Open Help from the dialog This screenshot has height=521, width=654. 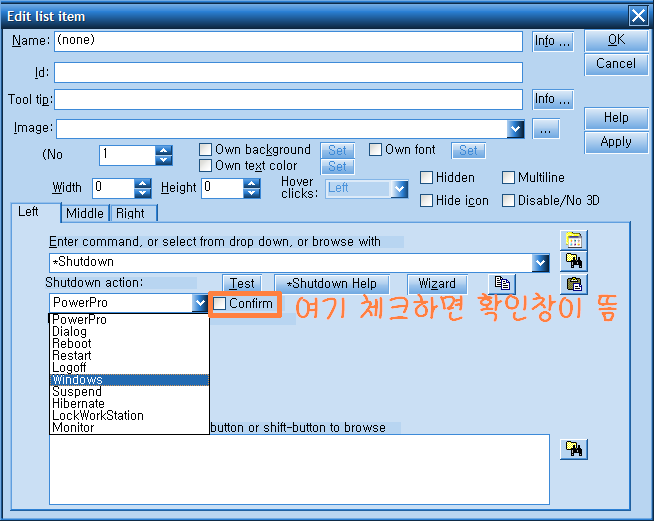(x=616, y=118)
